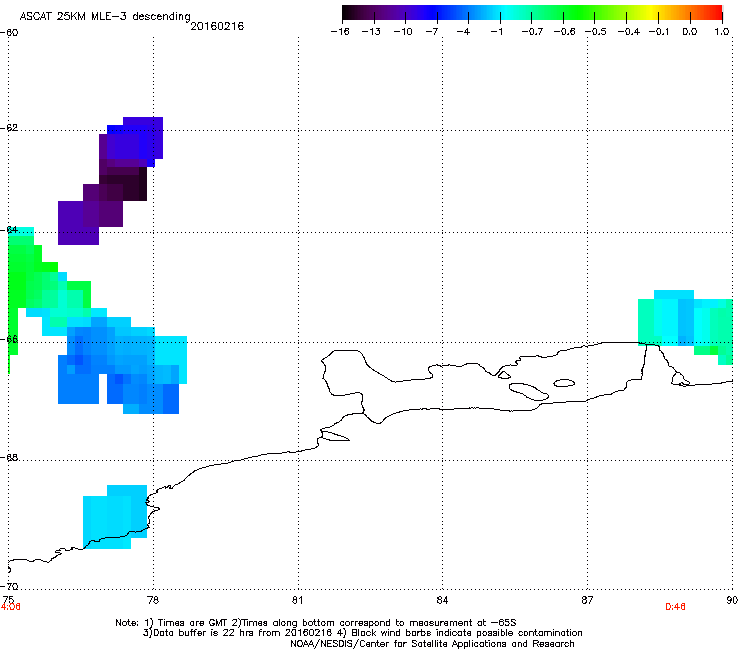
Task: Click the longitude label "78"
Action: 153,599
